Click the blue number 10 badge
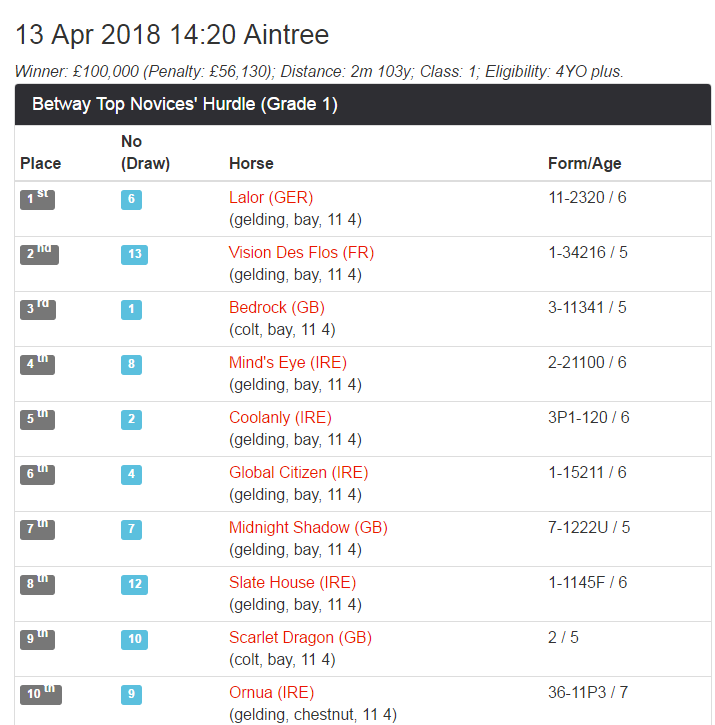The image size is (715, 725). (135, 639)
